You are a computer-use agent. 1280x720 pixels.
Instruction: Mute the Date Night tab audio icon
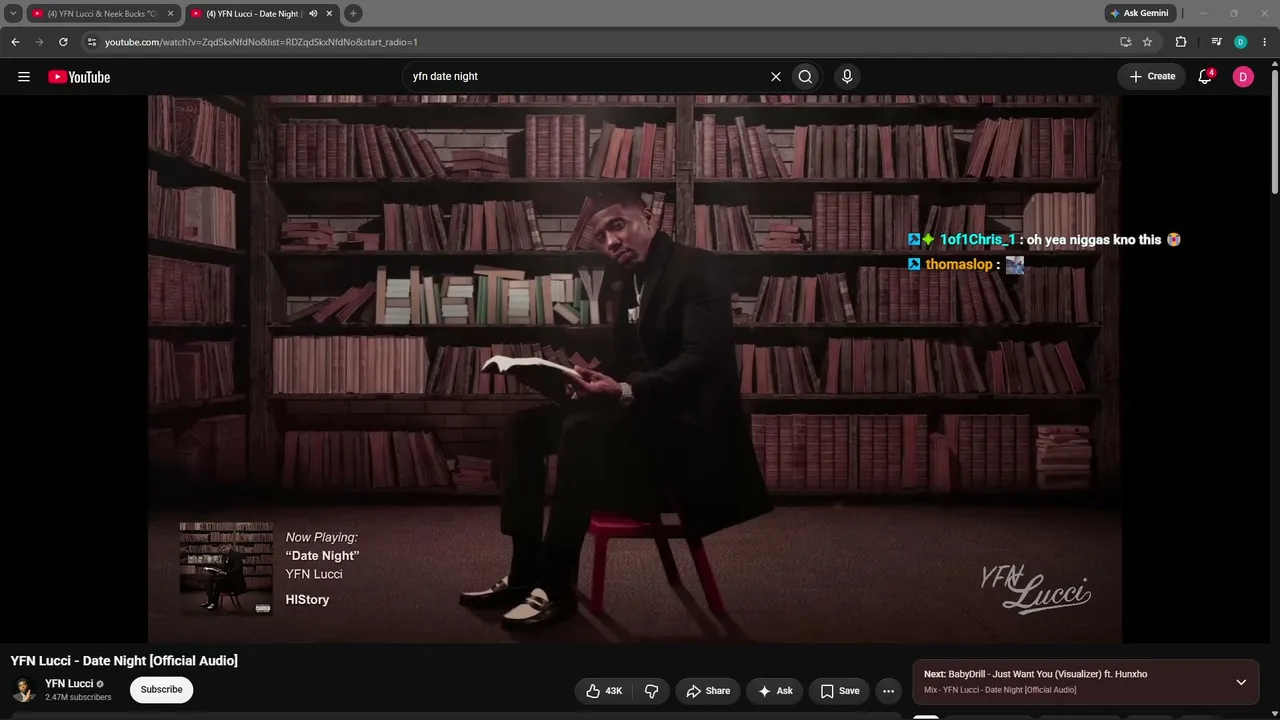pos(313,14)
